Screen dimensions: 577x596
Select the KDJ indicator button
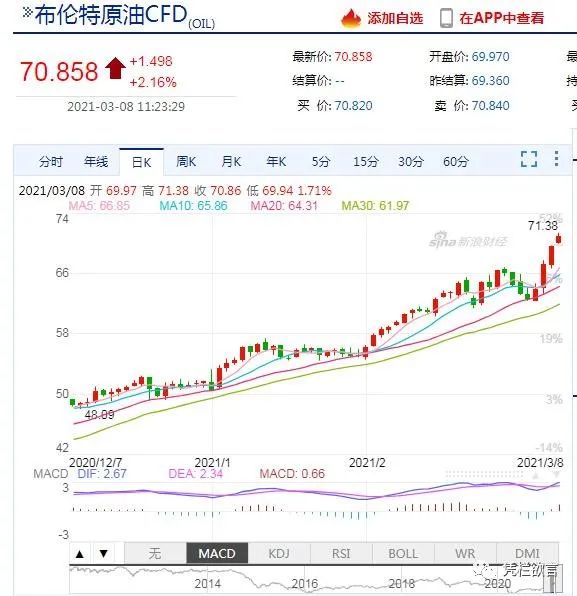(x=279, y=553)
